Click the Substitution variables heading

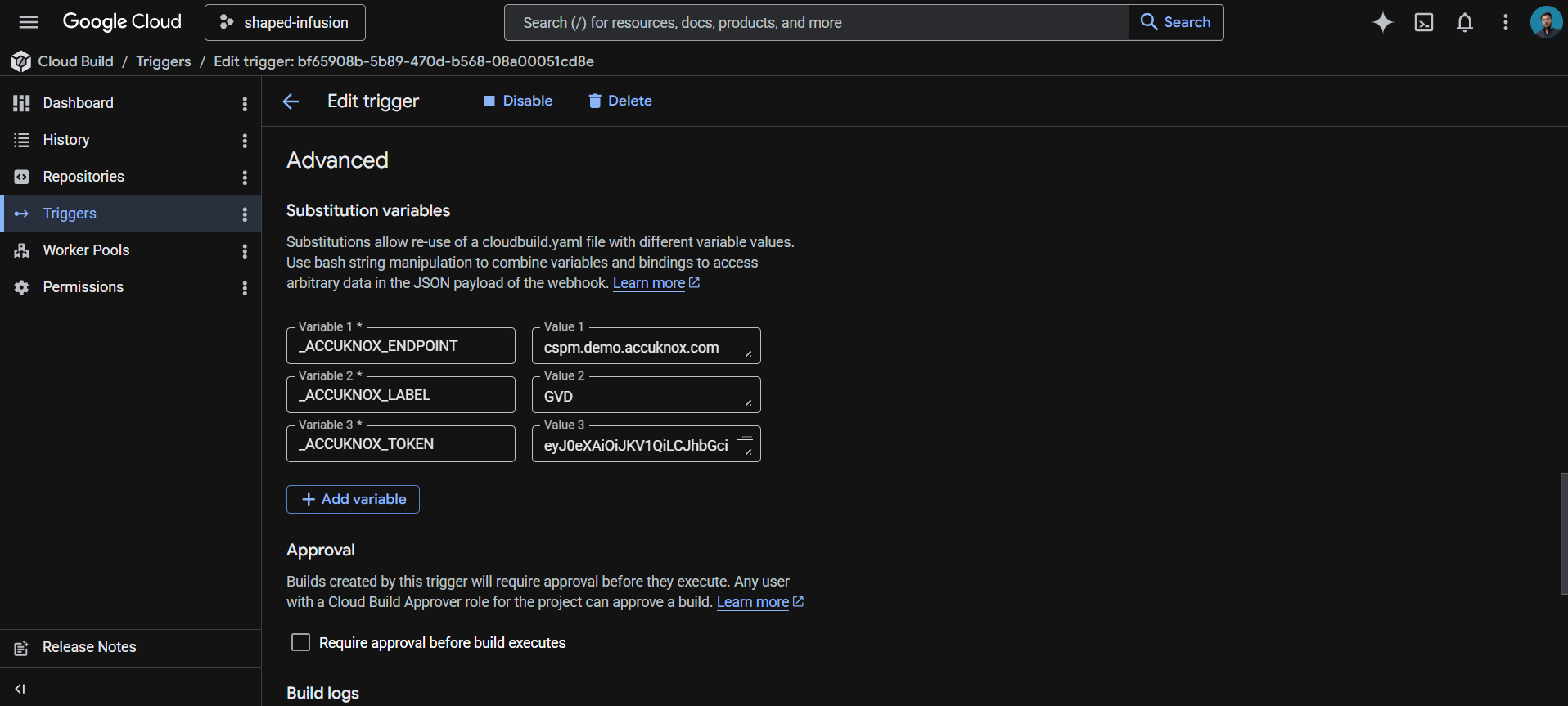coord(368,211)
